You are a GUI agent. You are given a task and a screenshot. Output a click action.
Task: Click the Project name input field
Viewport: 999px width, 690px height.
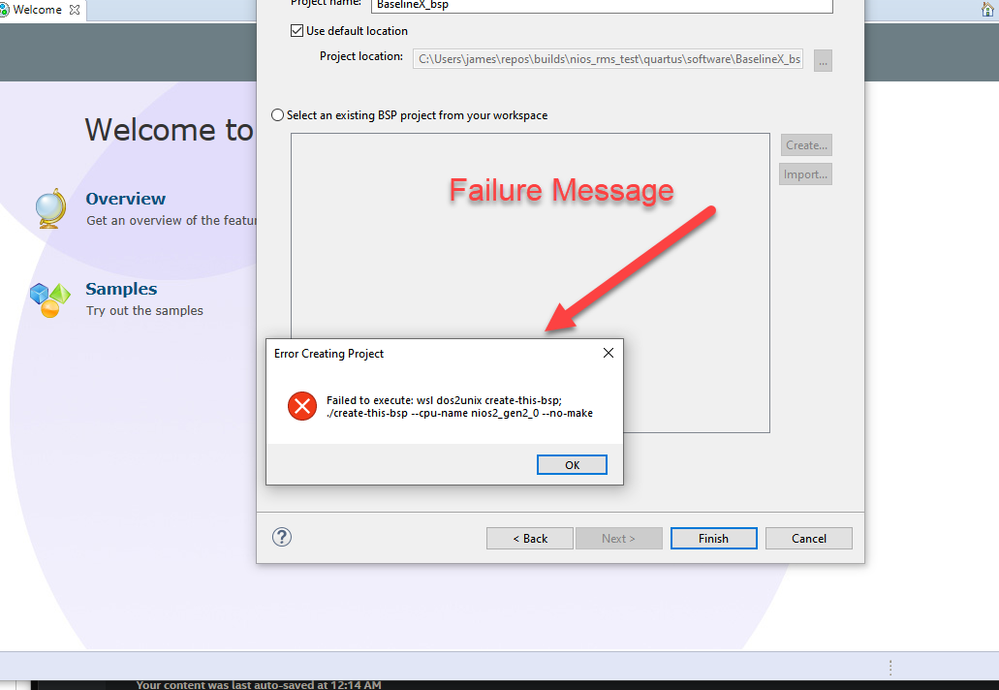(x=601, y=5)
